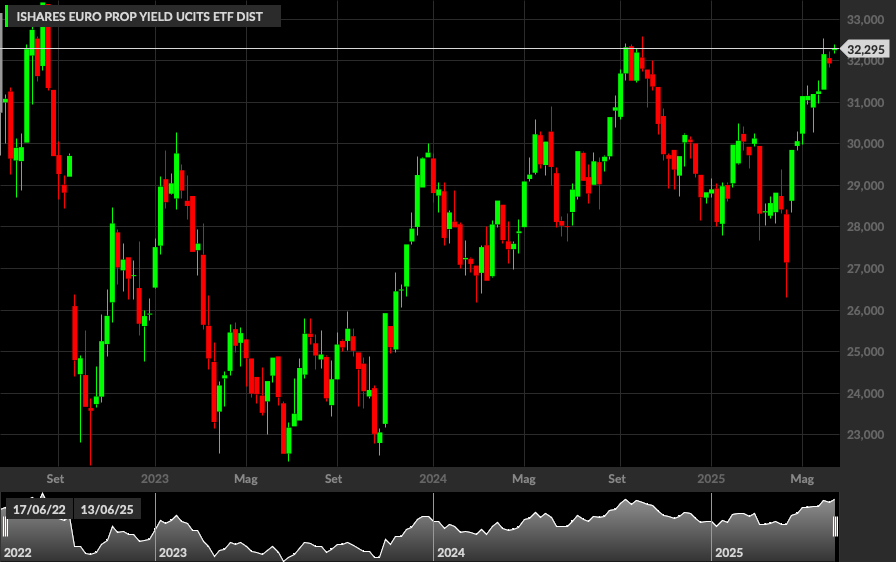
Task: Click the 28,000 price axis label
Action: [x=865, y=227]
